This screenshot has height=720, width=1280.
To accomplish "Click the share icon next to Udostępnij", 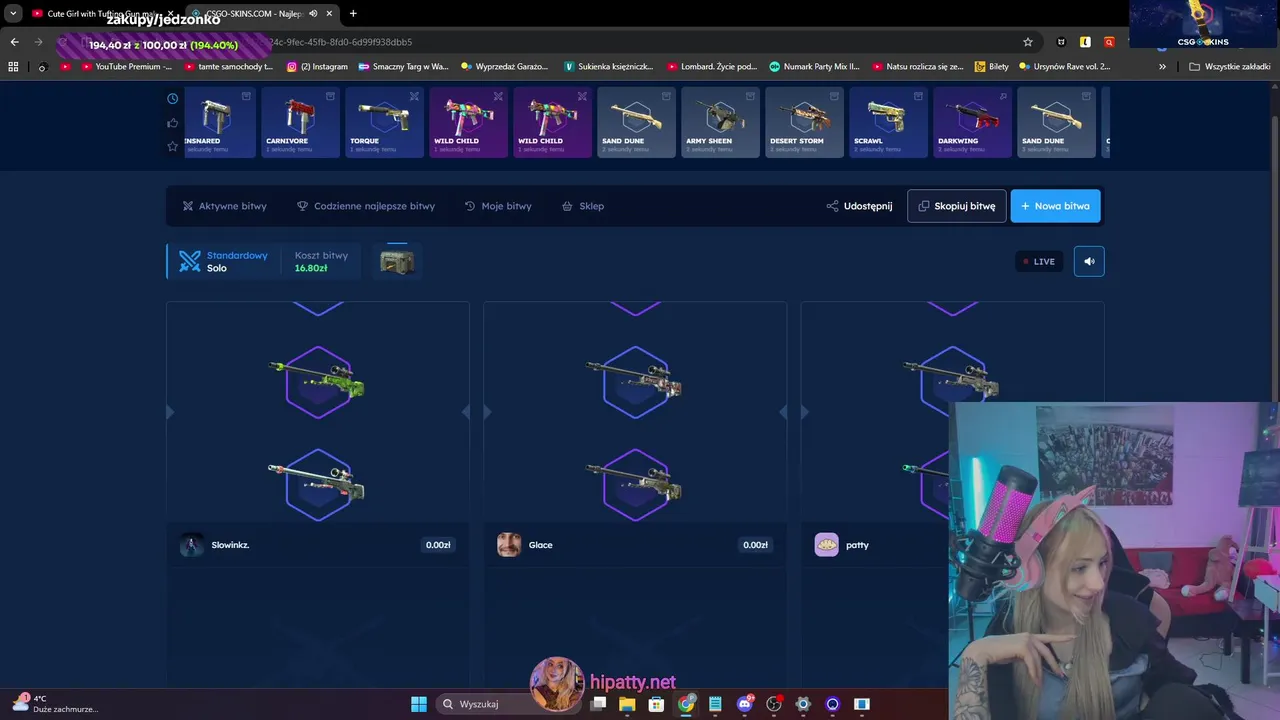I will tap(832, 206).
